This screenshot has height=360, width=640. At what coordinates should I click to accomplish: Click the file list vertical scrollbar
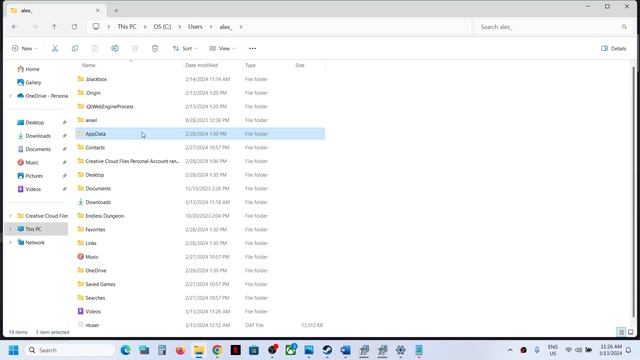[633, 192]
